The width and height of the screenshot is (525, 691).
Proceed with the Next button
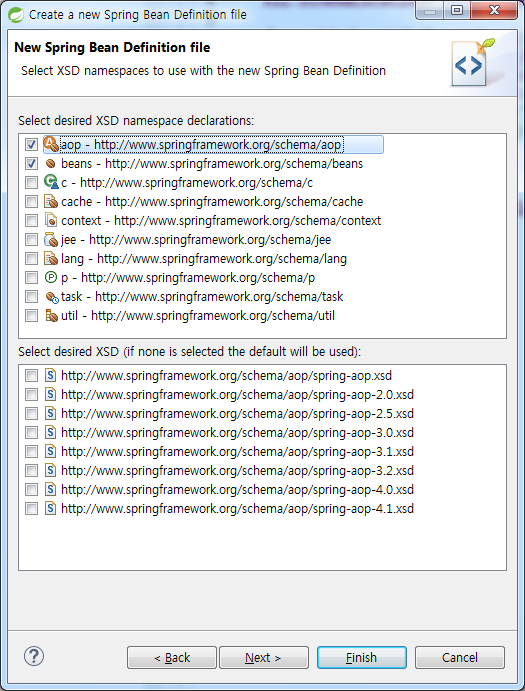264,658
